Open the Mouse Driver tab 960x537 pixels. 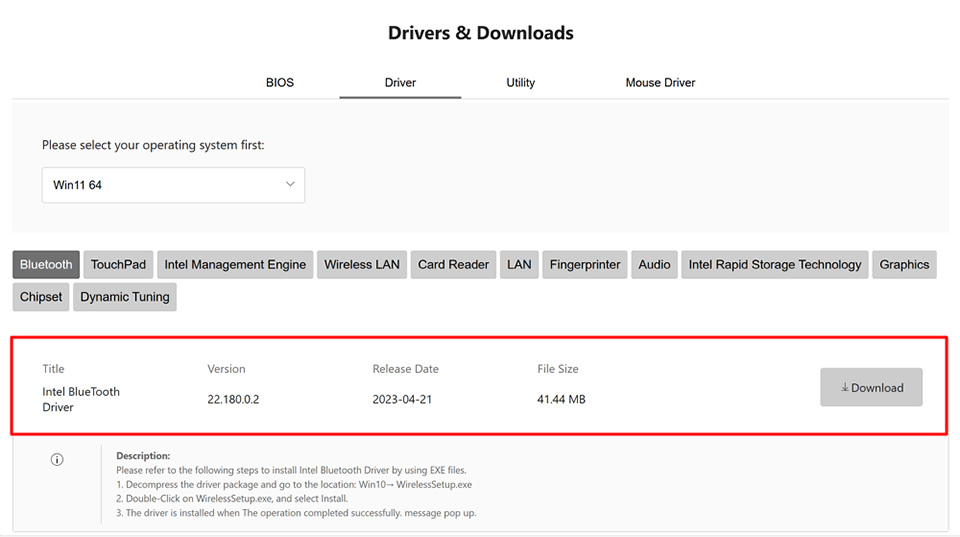coord(660,83)
